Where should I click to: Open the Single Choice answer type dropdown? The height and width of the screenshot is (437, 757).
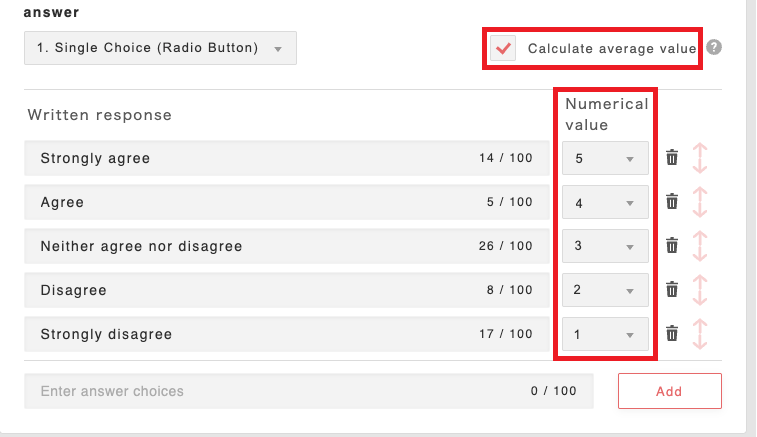(160, 48)
